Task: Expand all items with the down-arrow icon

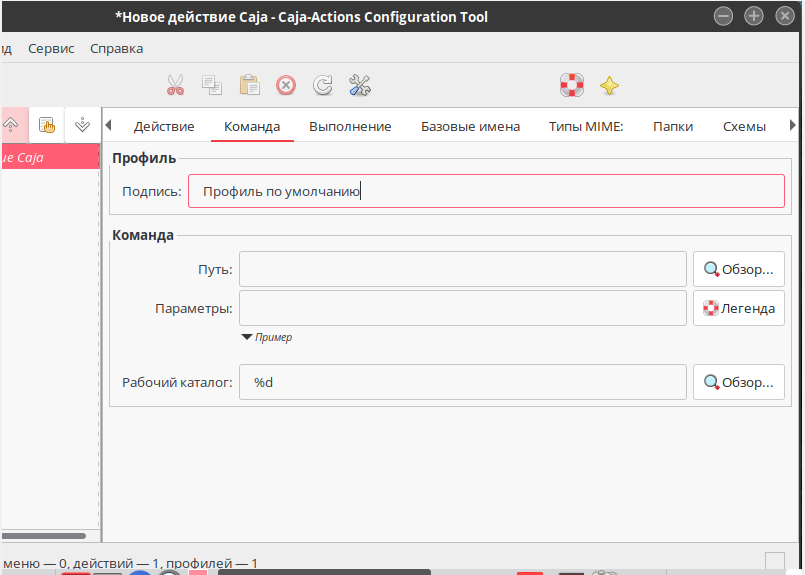Action: click(82, 125)
